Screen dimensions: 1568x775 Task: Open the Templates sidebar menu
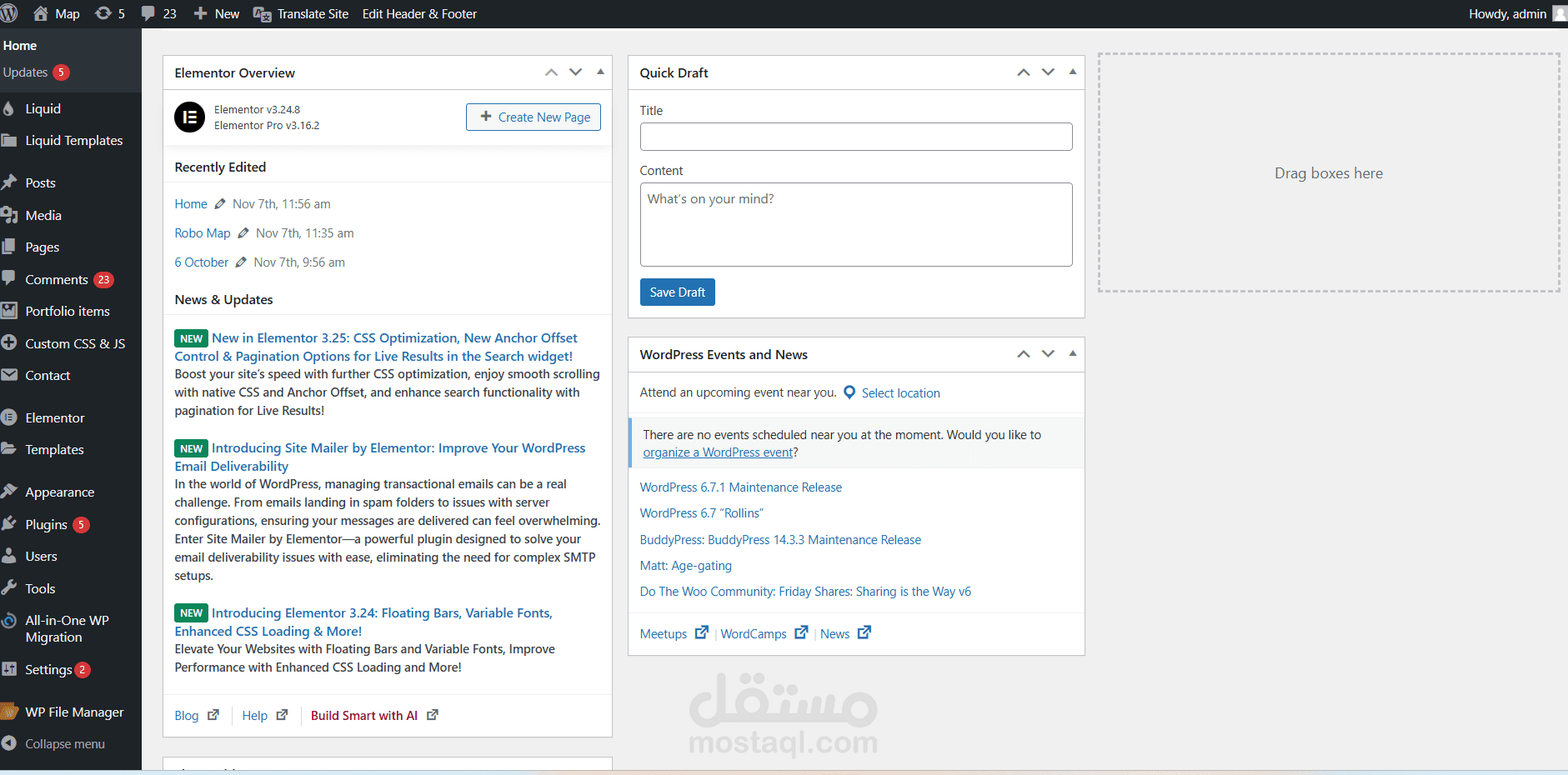point(54,449)
